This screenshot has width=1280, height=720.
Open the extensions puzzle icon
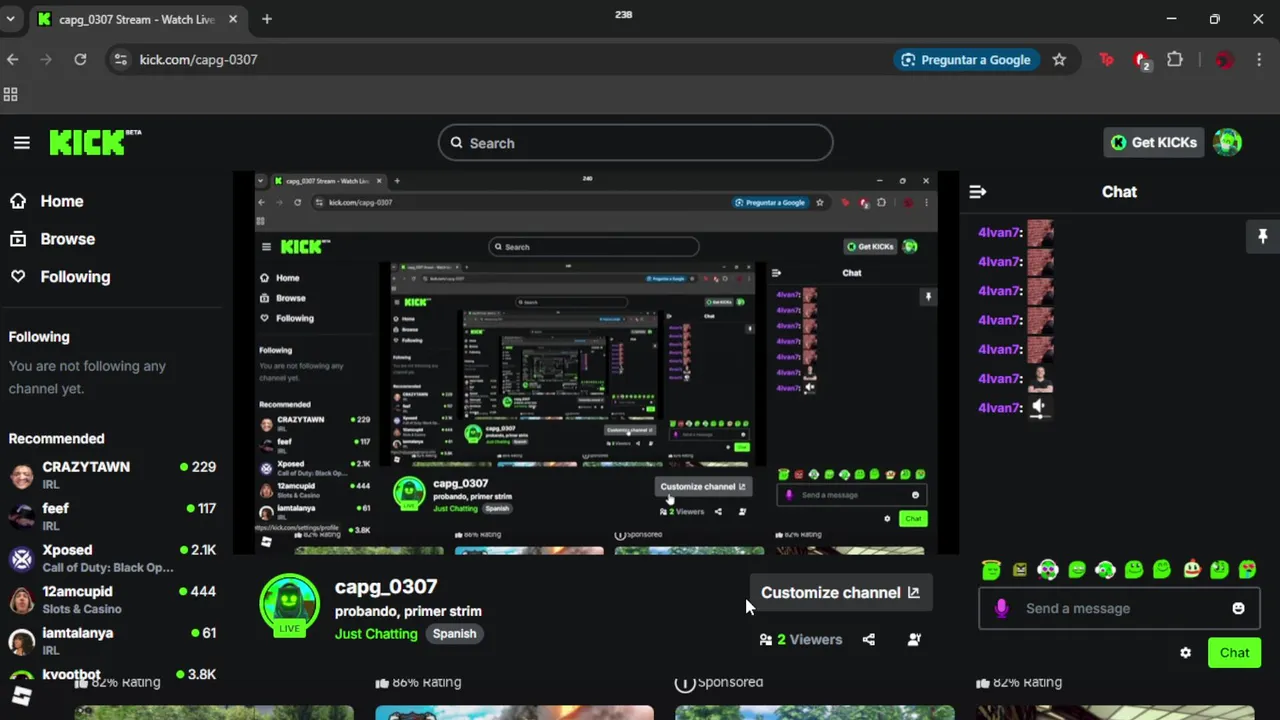click(1175, 60)
